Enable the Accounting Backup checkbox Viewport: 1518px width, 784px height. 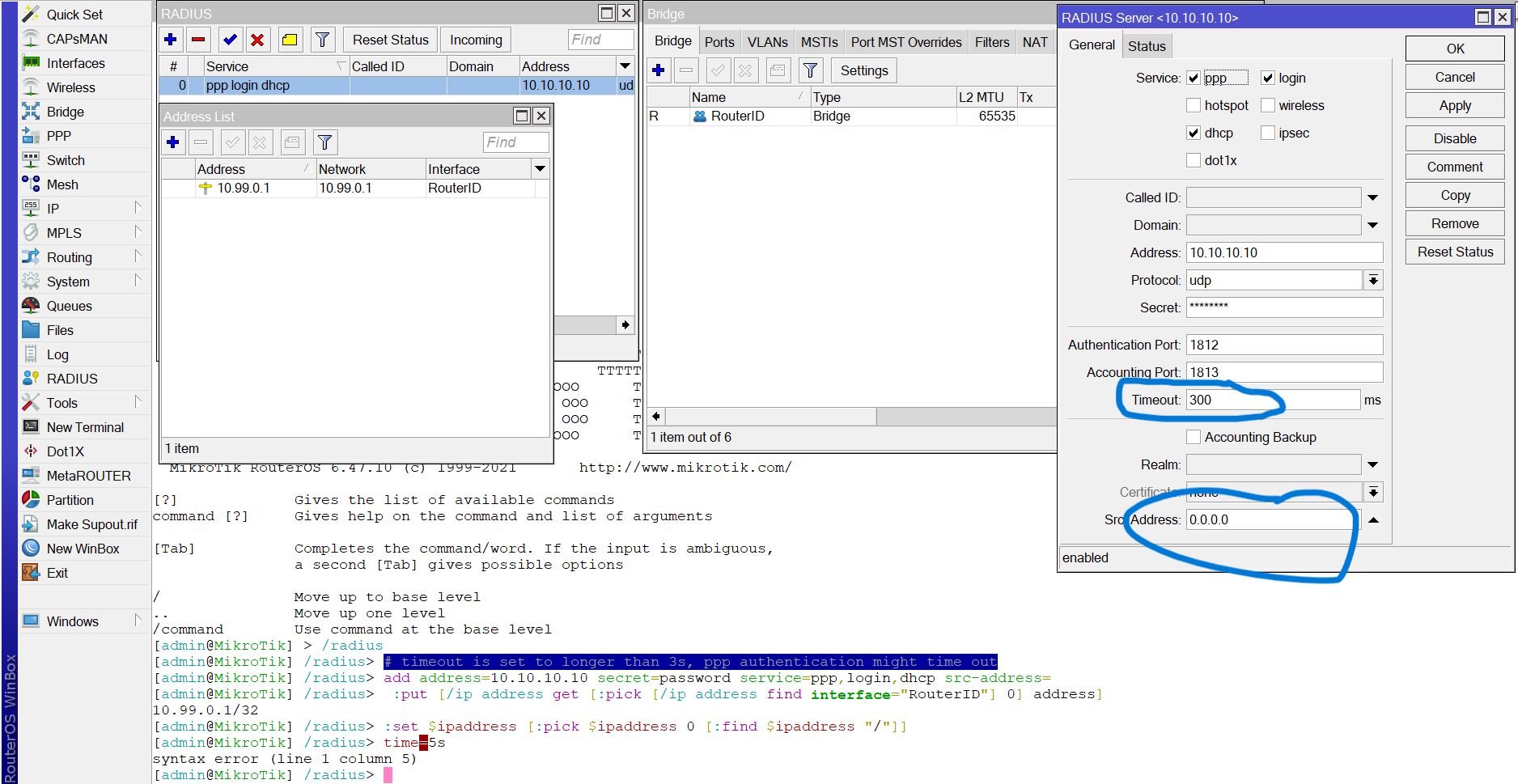1194,437
